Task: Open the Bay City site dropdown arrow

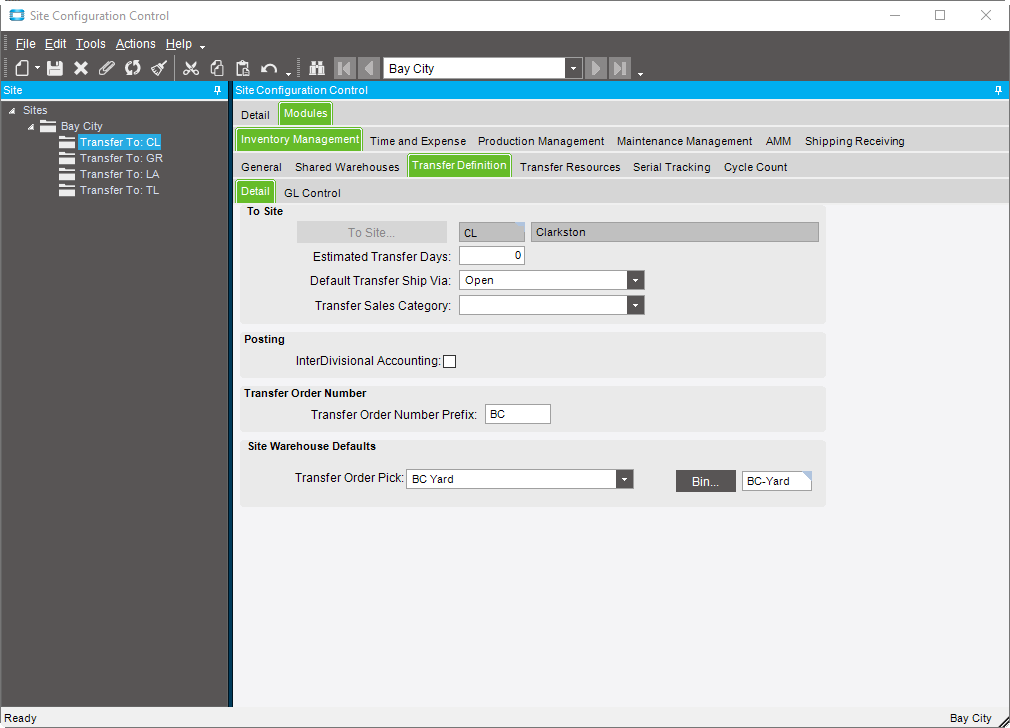Action: point(573,68)
